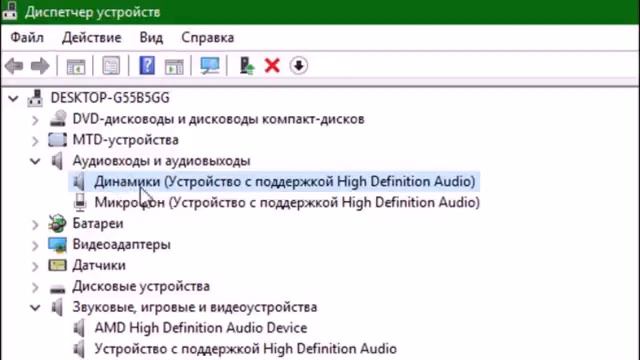Click the speaker icon beside Звуковые, игровые и видеоустройства
The image size is (640, 360).
(x=58, y=307)
